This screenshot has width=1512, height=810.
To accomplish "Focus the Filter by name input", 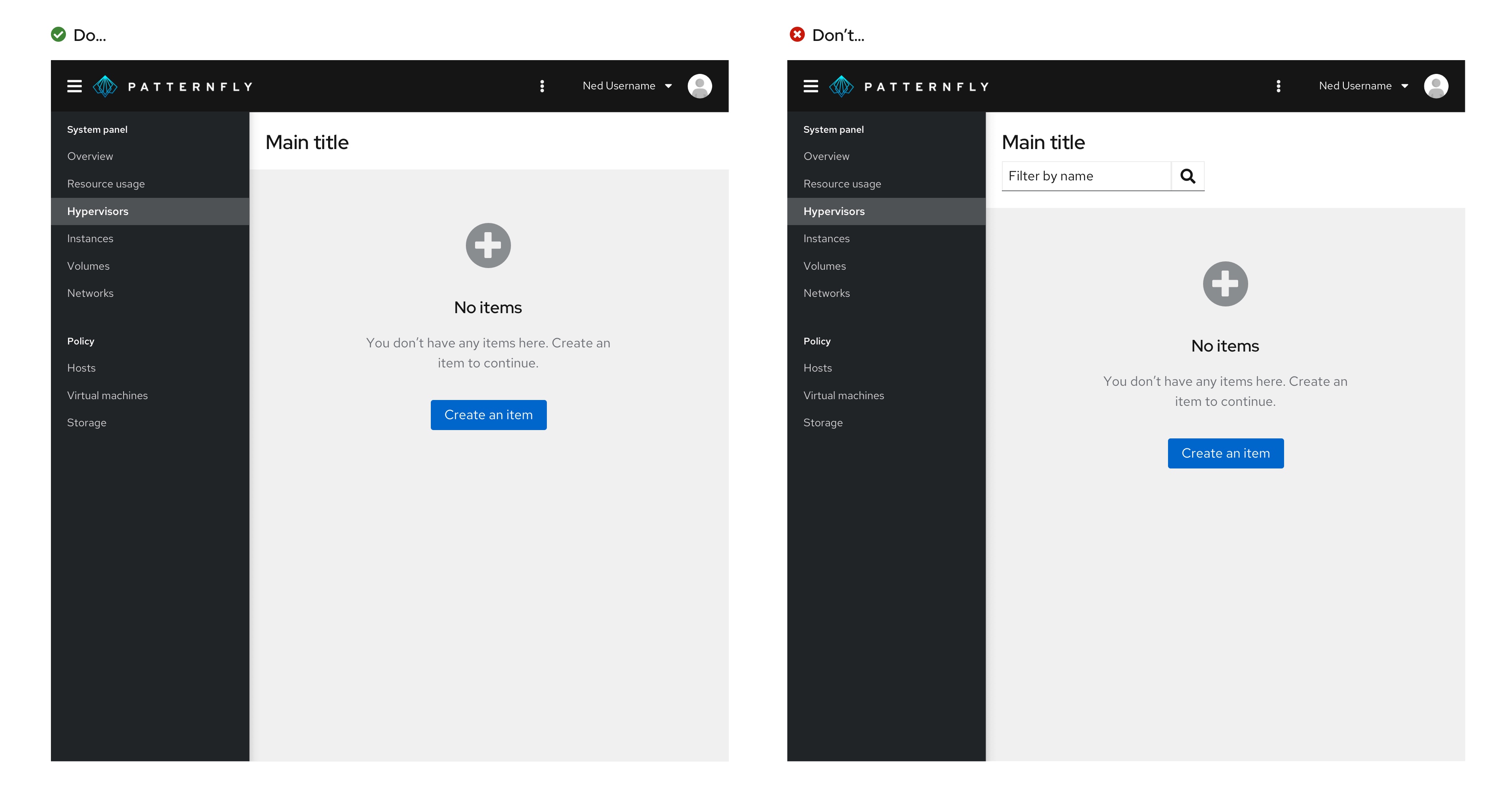I will coord(1087,176).
